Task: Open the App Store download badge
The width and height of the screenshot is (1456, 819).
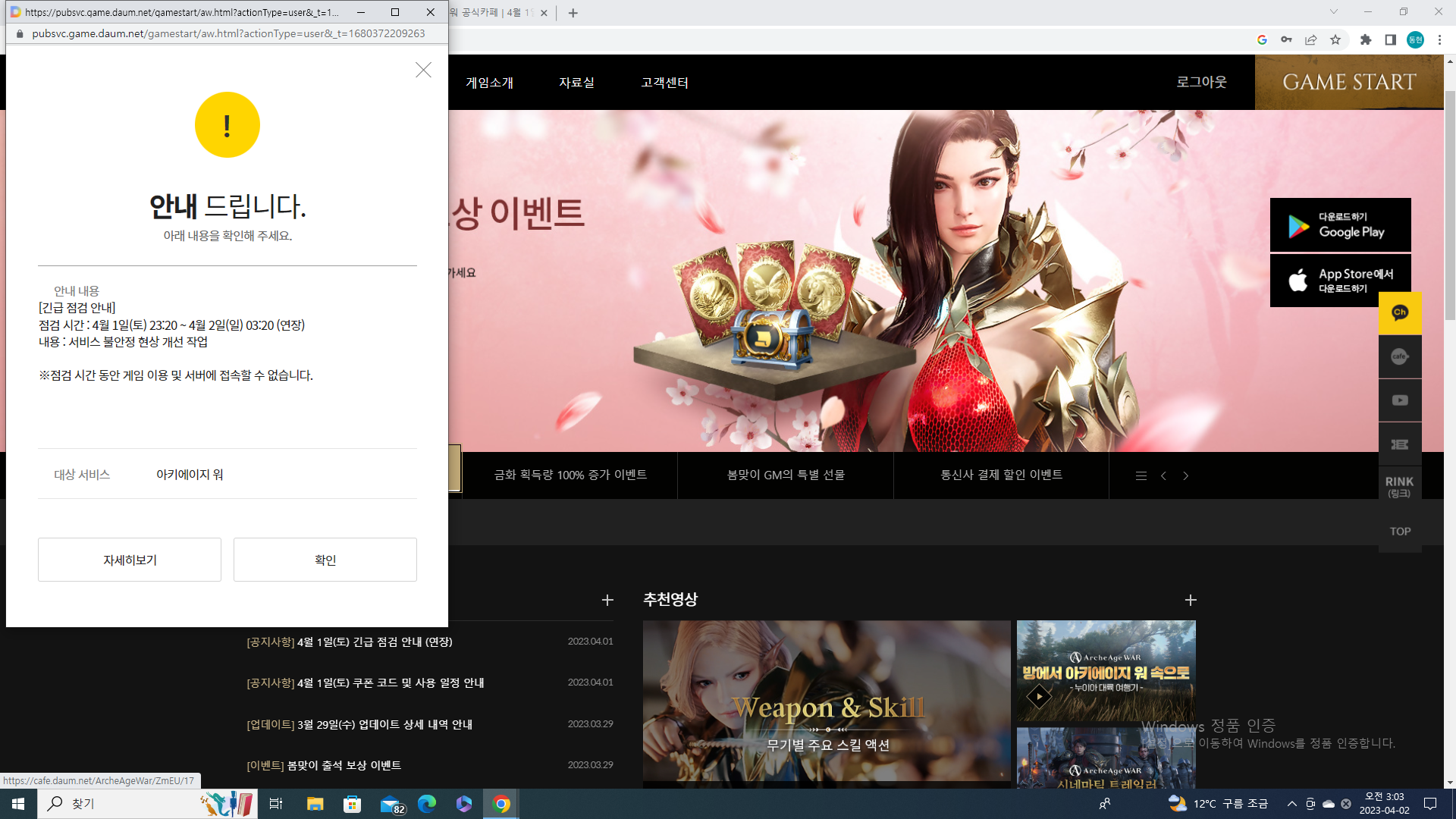Action: 1340,281
